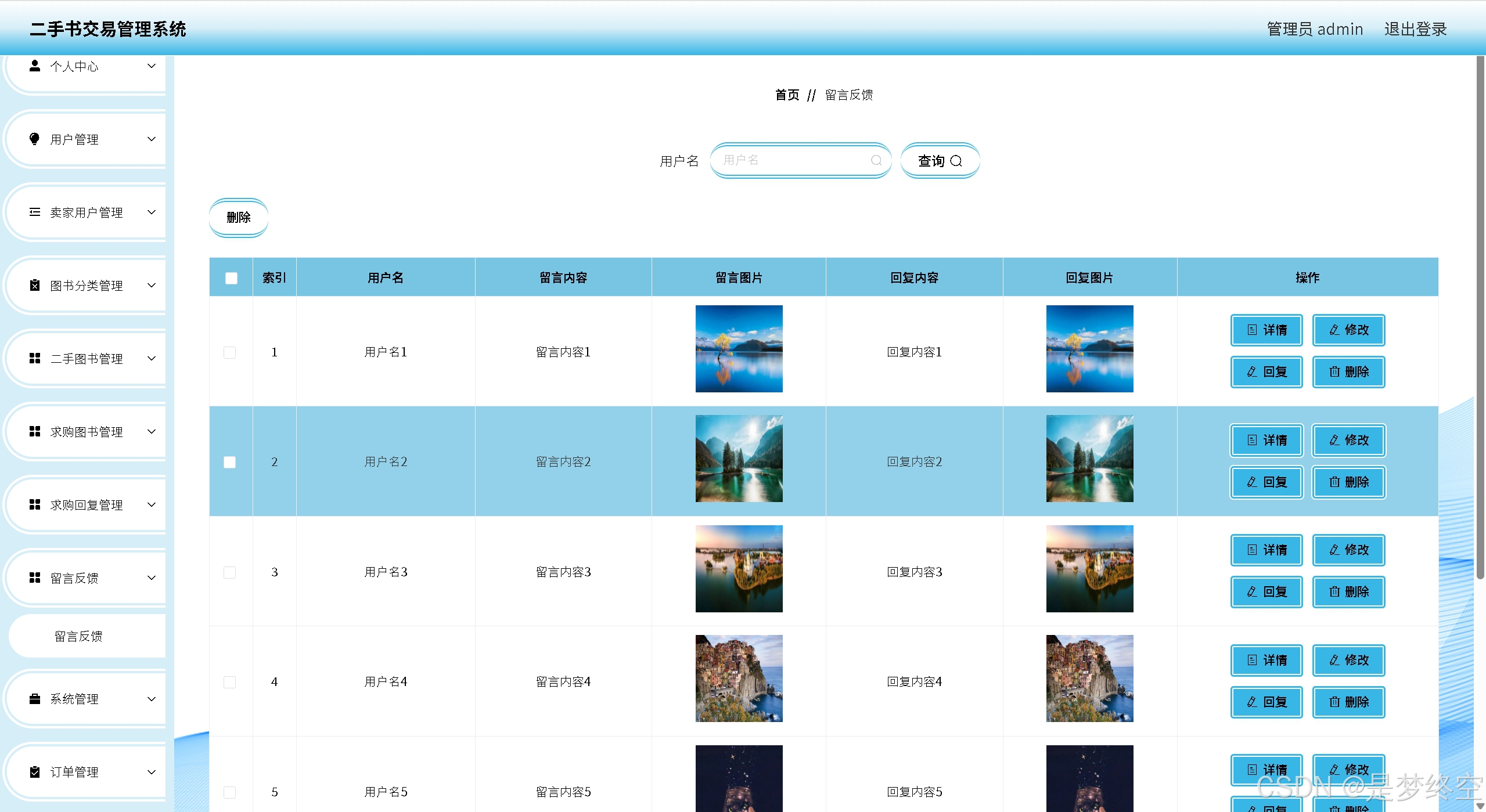This screenshot has height=812, width=1486.
Task: Open 详情 for row 用户名1
Action: click(1266, 330)
